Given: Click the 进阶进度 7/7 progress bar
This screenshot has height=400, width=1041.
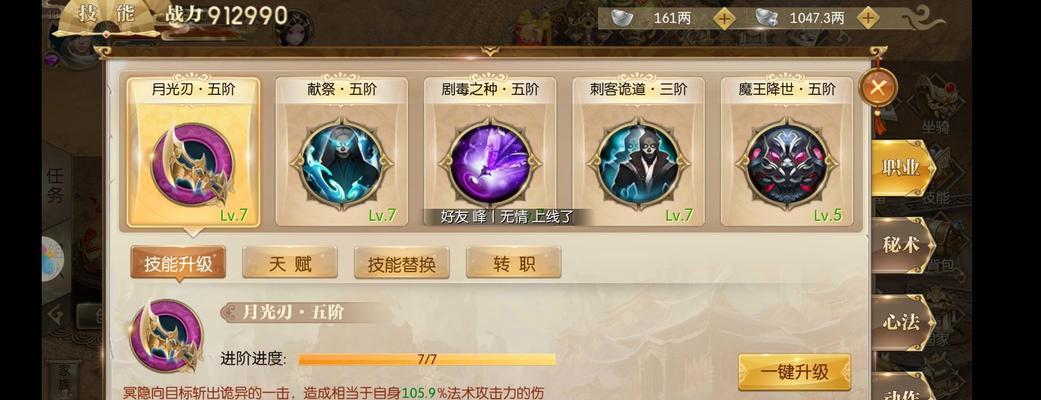Looking at the screenshot, I should click(427, 359).
